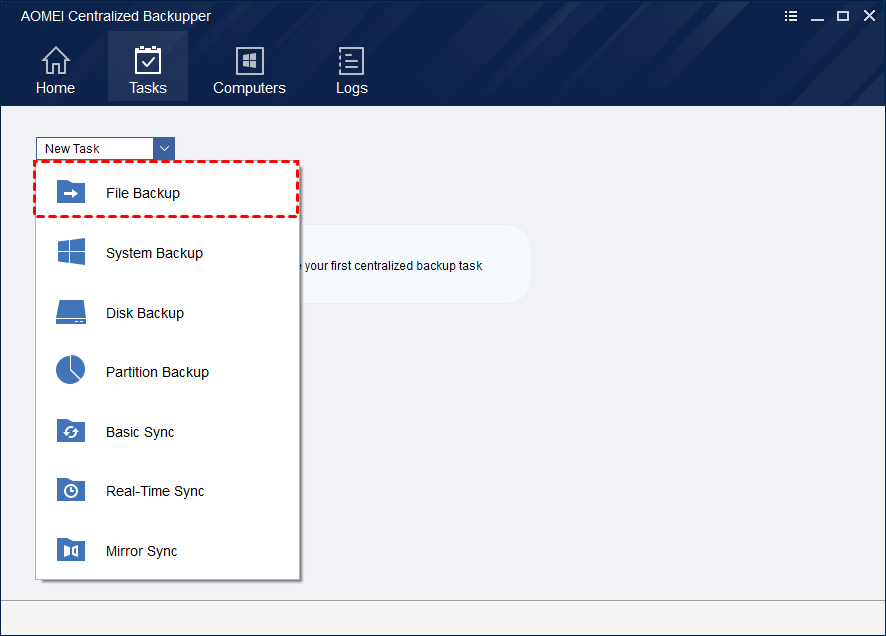Go to the Home tab icon
The height and width of the screenshot is (636, 886).
point(55,60)
